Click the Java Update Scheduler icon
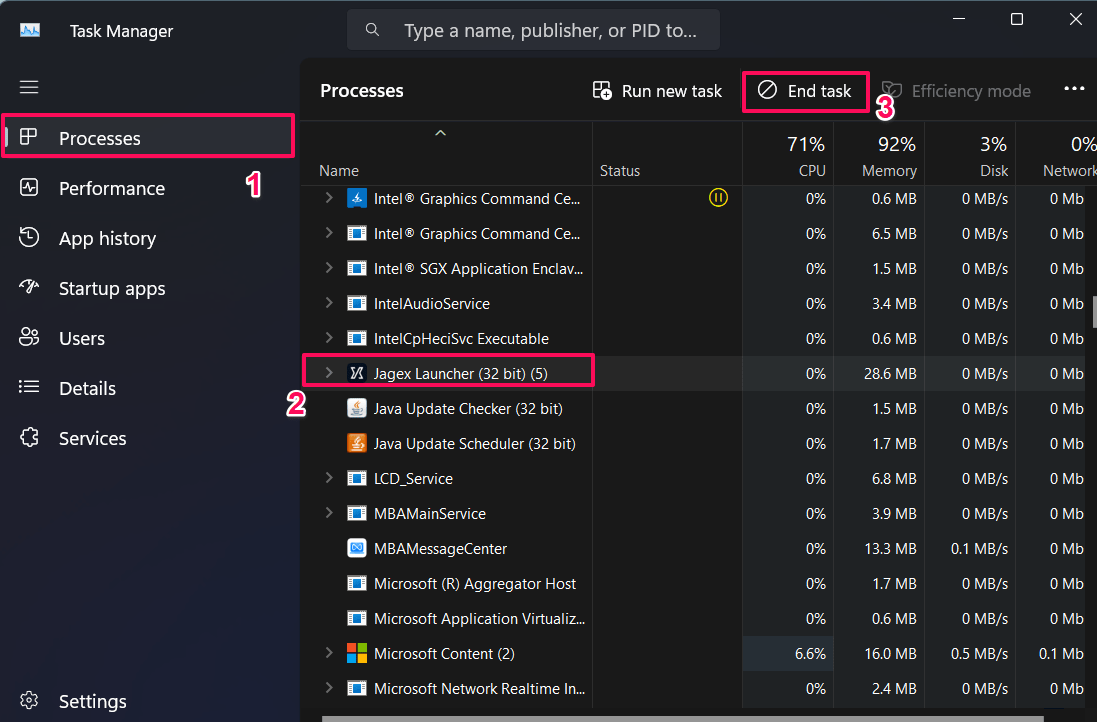The height and width of the screenshot is (722, 1097). [357, 443]
